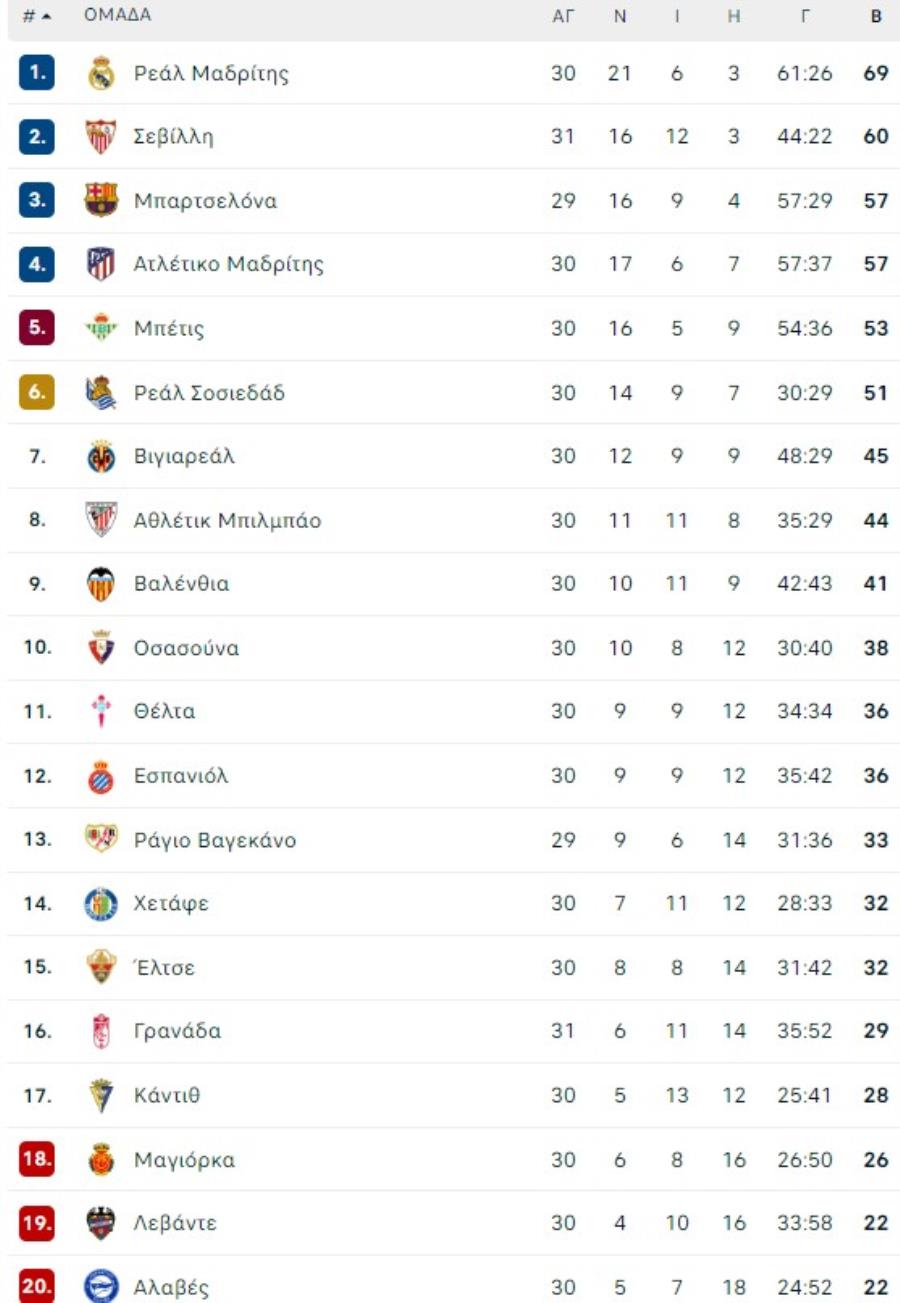
Task: Click the Valencia bat crest icon
Action: tap(101, 584)
